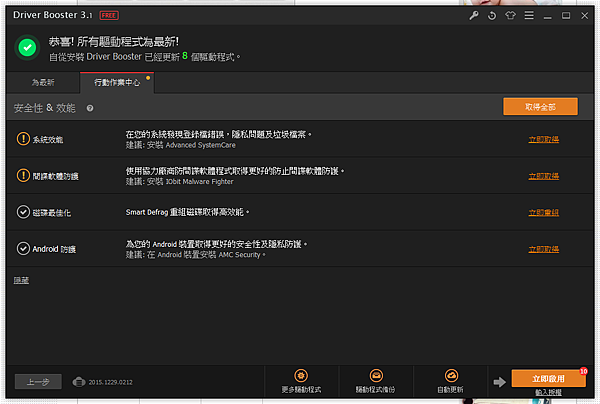The height and width of the screenshot is (404, 600).
Task: Select the database version text 2015.1229.0212
Action: 111,382
